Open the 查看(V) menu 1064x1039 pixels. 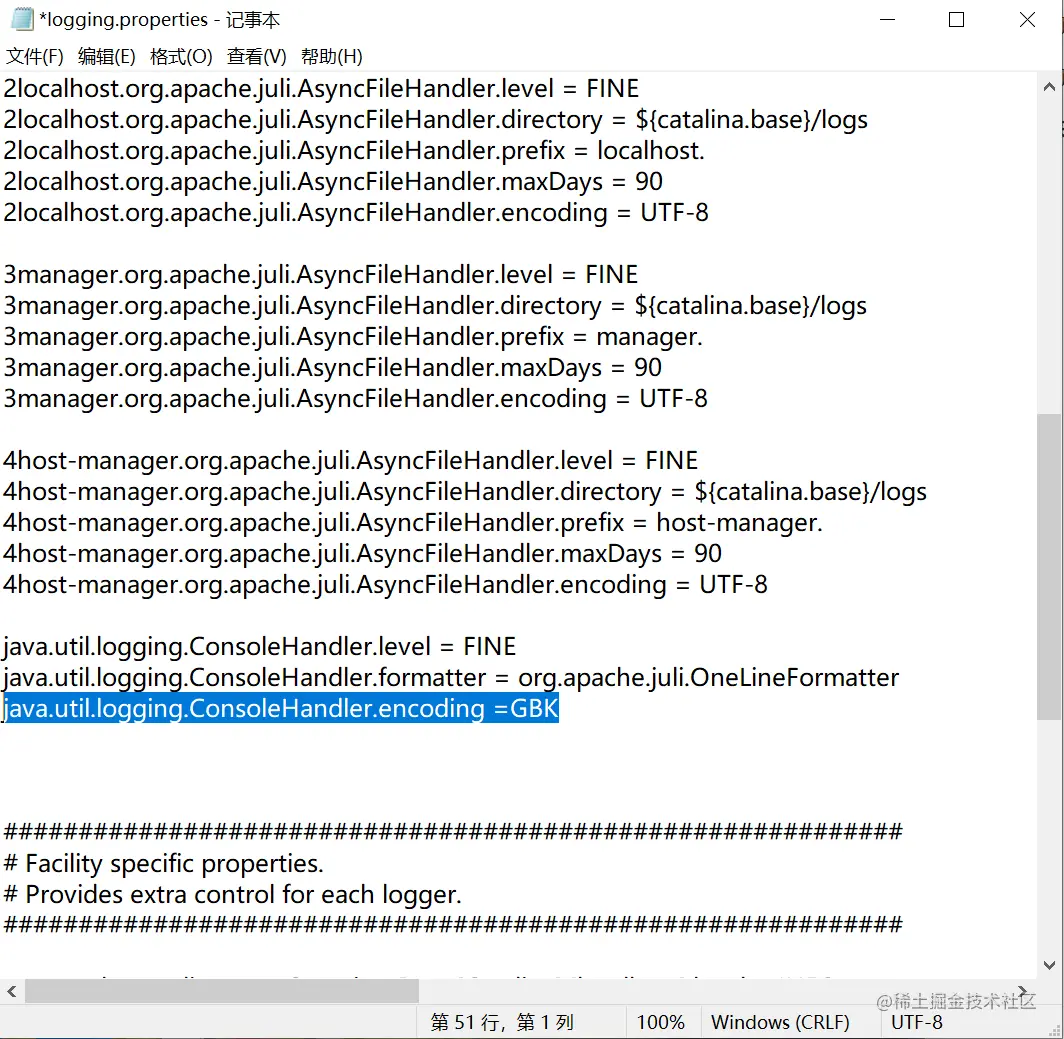256,56
